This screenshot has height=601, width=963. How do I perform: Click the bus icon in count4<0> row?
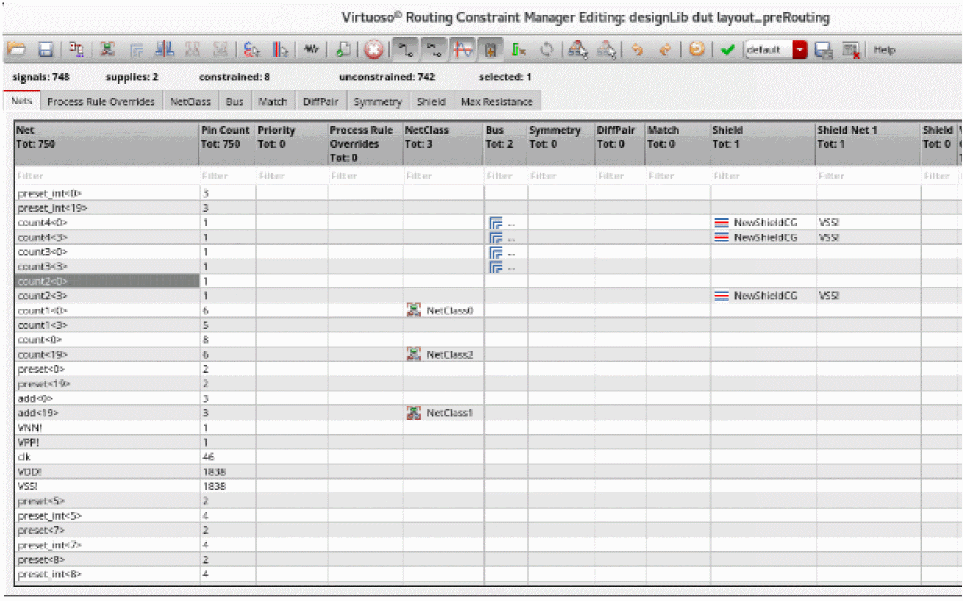496,223
